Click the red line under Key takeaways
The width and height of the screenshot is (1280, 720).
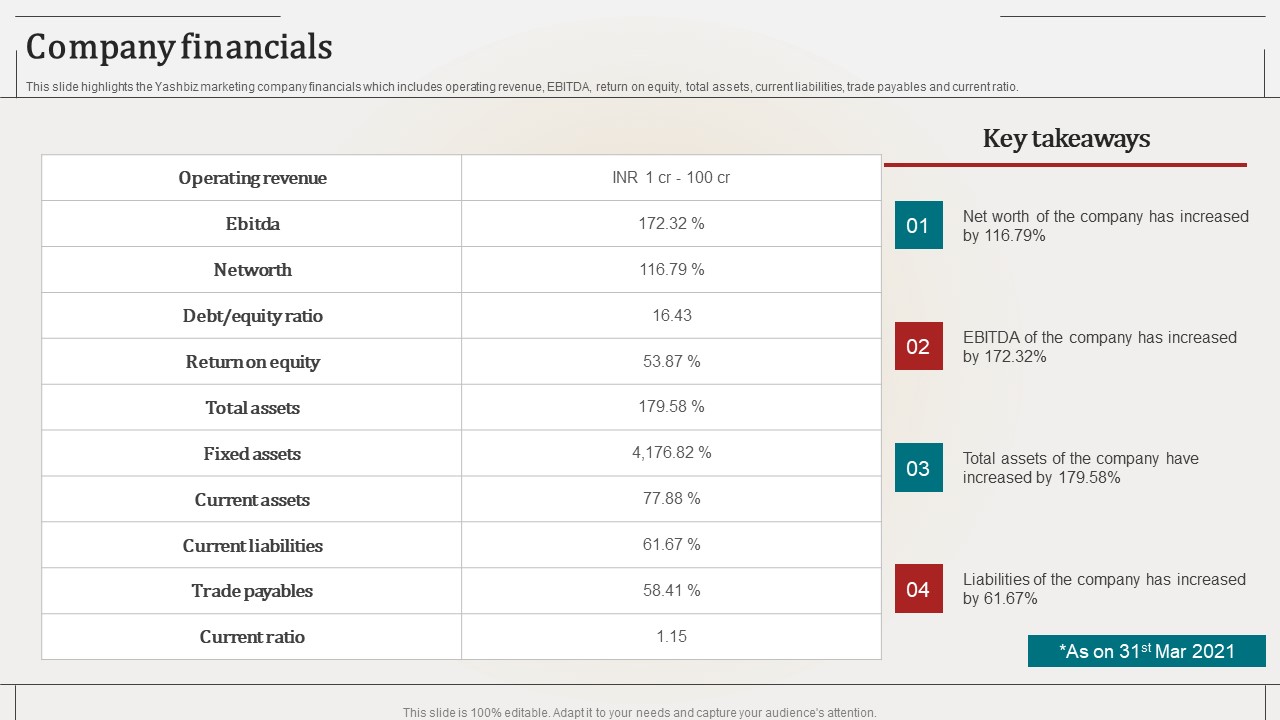point(1065,164)
